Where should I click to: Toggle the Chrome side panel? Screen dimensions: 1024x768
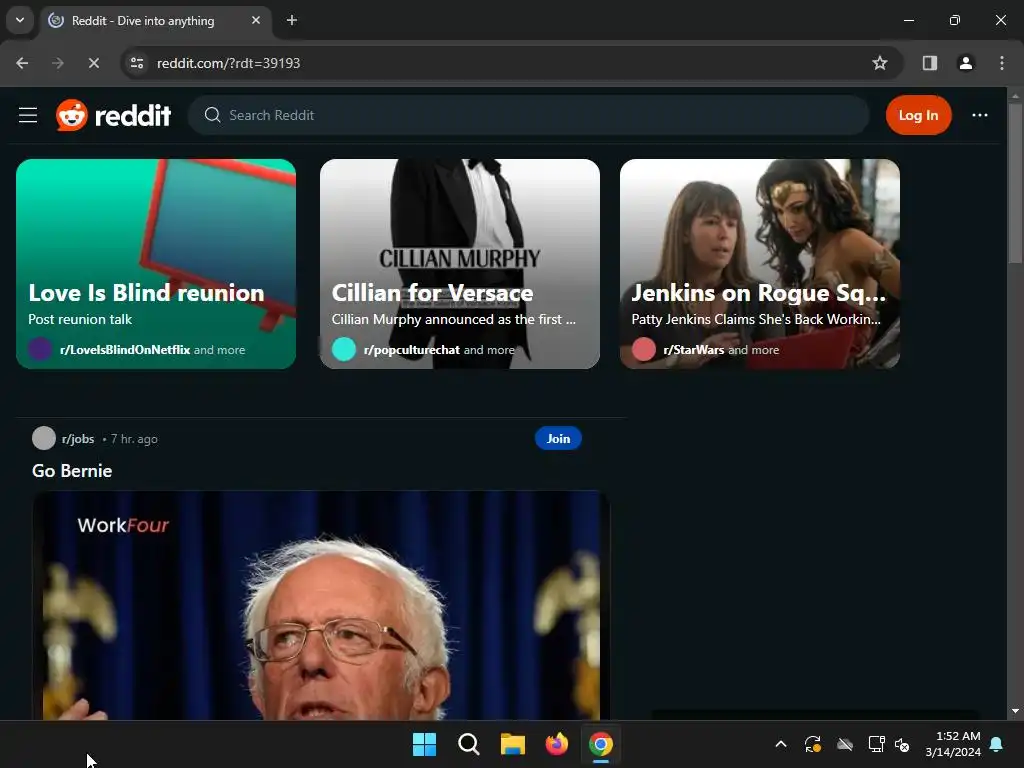(x=929, y=63)
